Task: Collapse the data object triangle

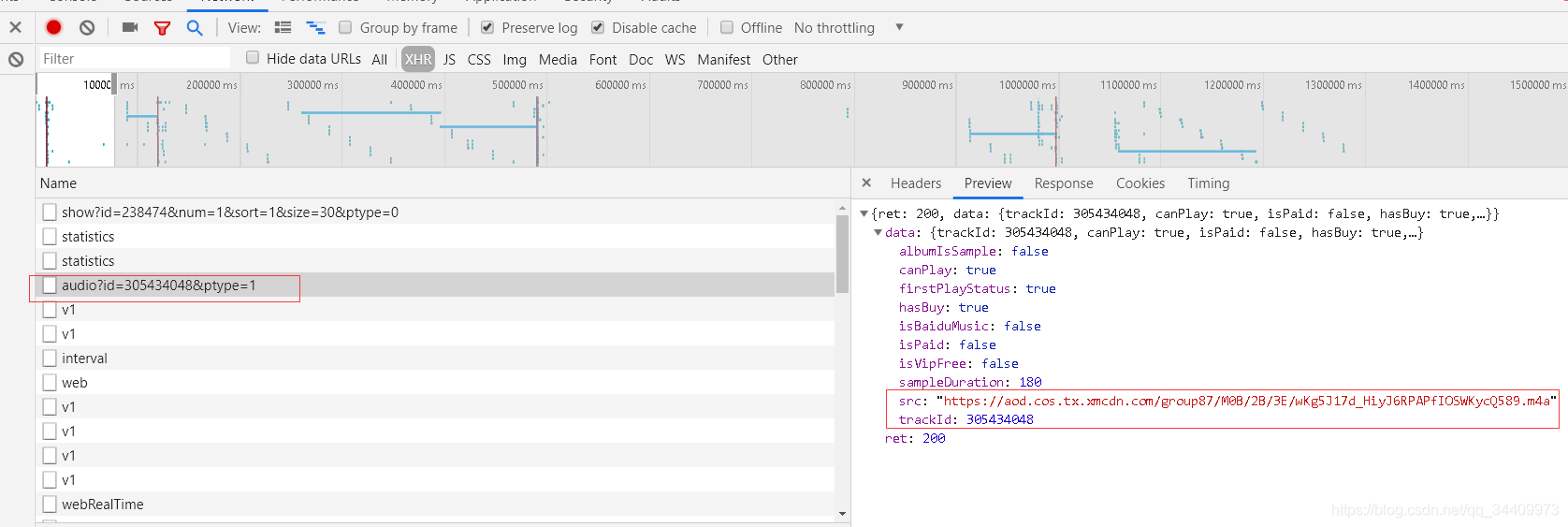Action: click(878, 232)
